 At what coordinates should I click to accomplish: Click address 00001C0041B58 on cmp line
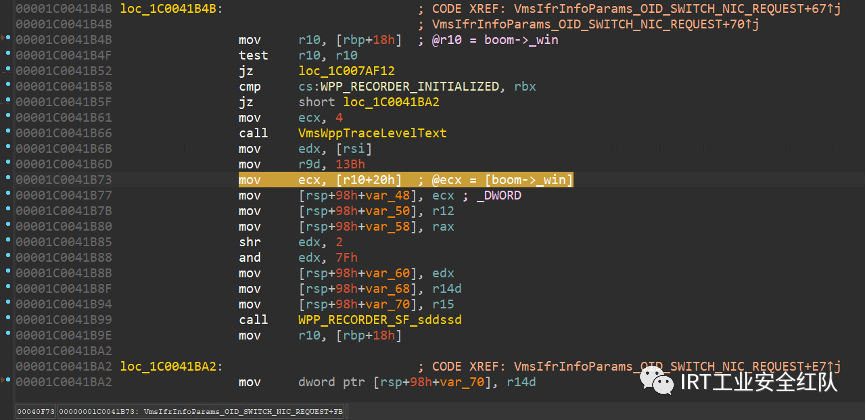64,87
